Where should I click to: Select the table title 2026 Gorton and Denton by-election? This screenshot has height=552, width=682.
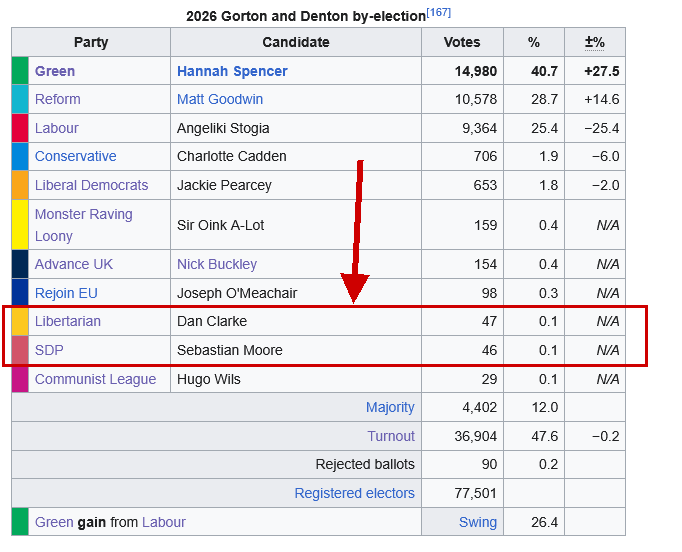point(306,16)
